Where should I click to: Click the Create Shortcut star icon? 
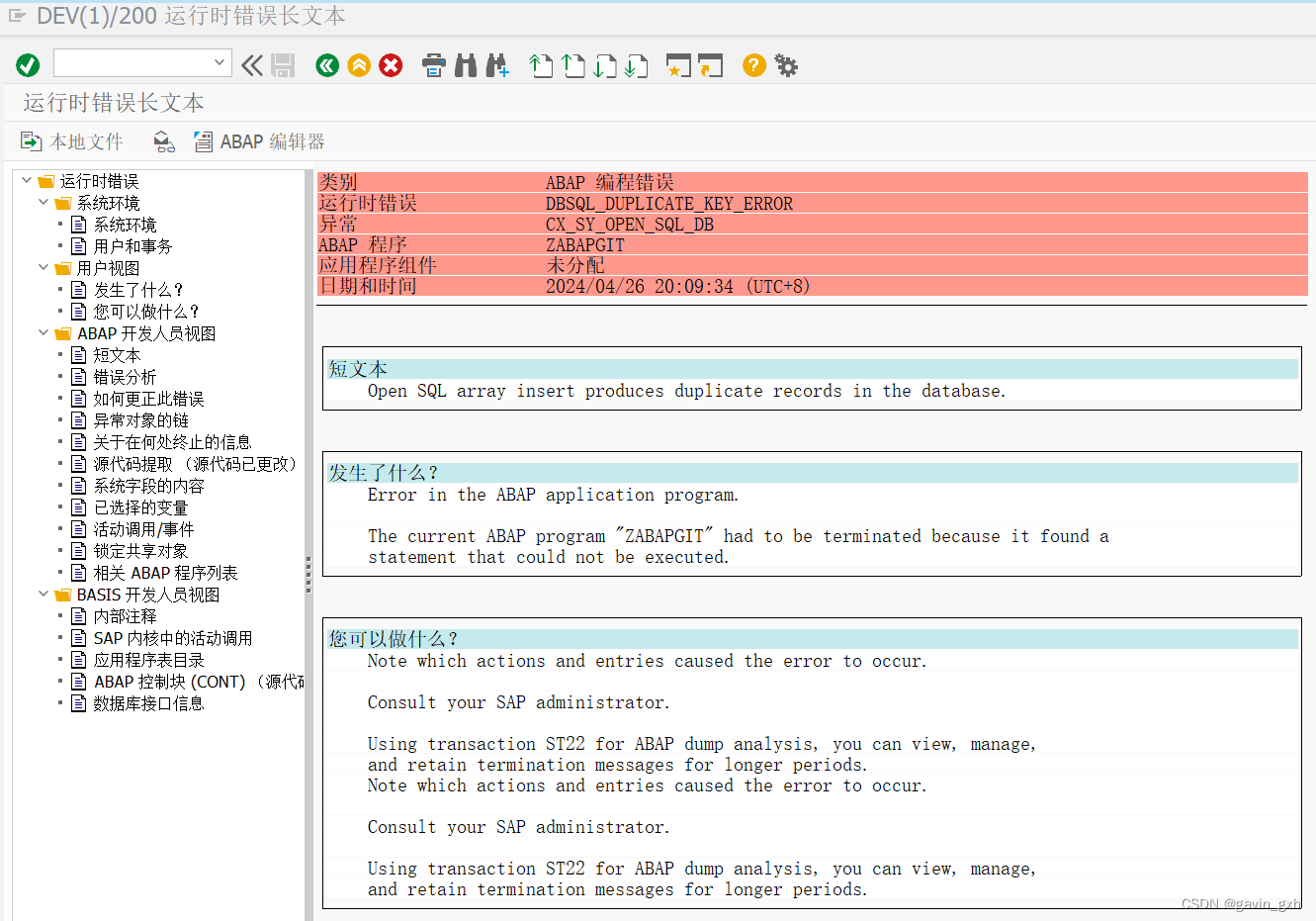[679, 65]
